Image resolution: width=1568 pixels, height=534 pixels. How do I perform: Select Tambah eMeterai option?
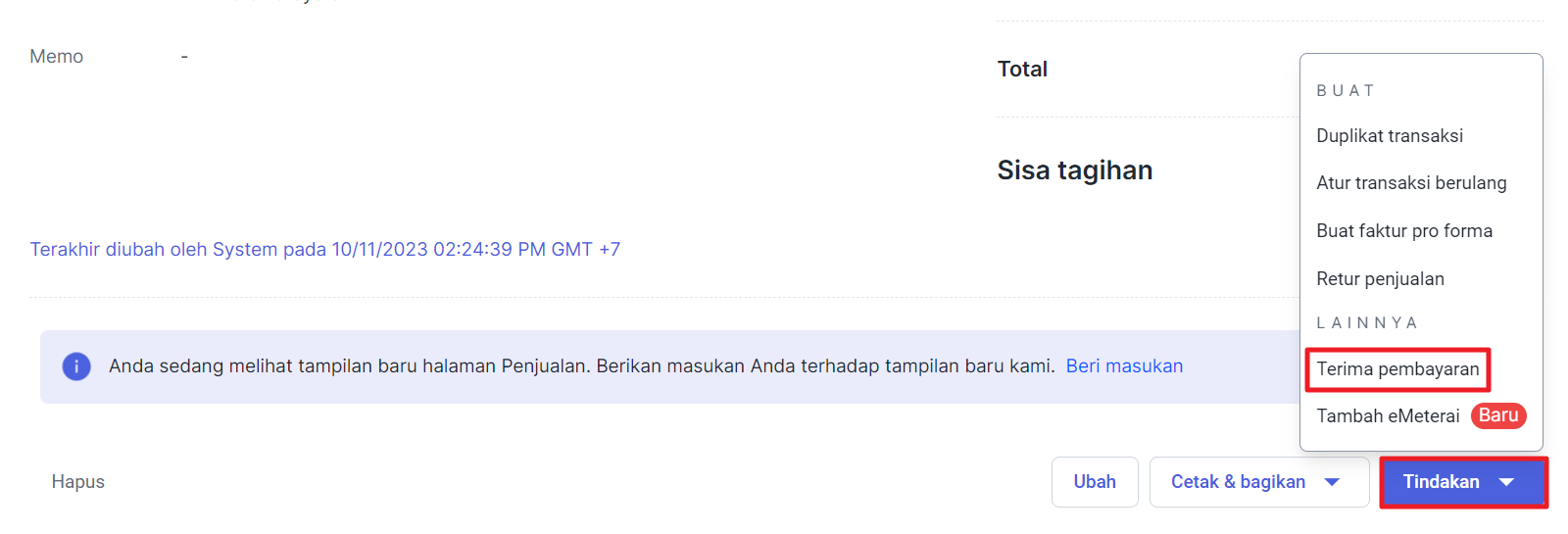[x=1387, y=416]
